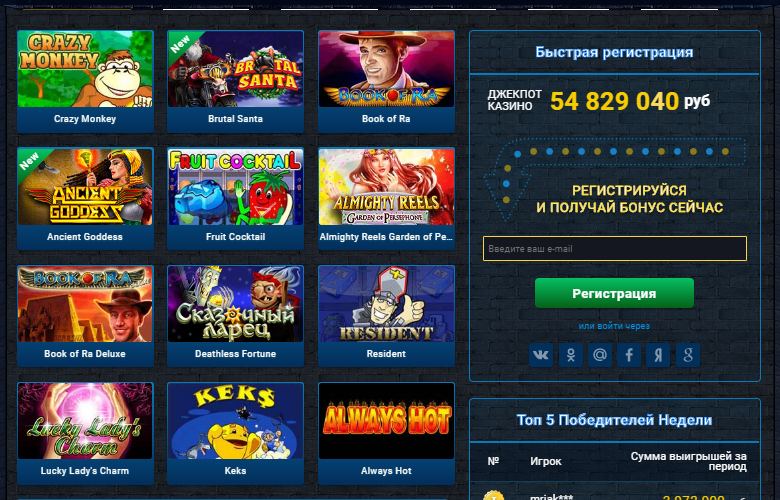Viewport: 780px width, 500px height.
Task: Sign in via the Mail.ru @ icon
Action: point(599,355)
